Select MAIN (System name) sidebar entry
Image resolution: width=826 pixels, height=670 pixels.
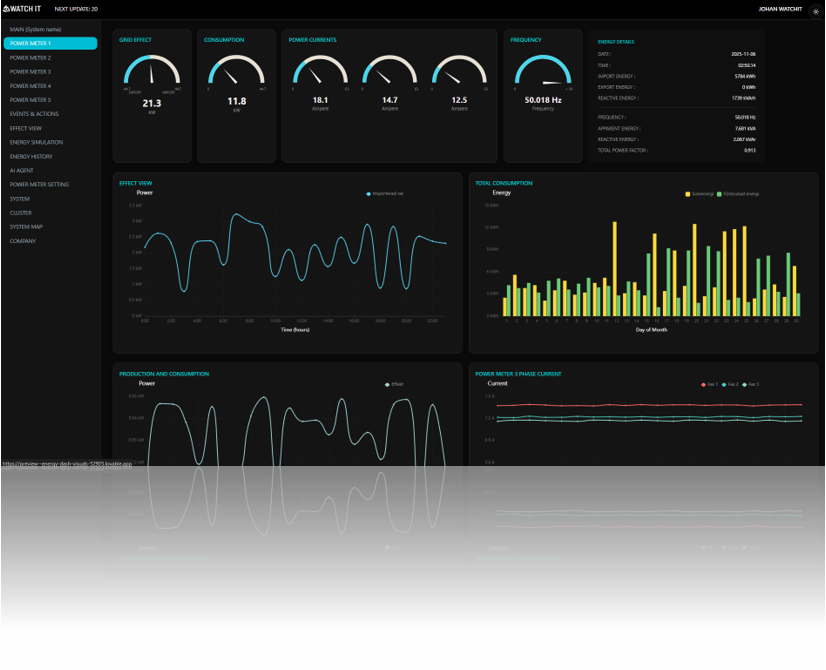click(36, 29)
